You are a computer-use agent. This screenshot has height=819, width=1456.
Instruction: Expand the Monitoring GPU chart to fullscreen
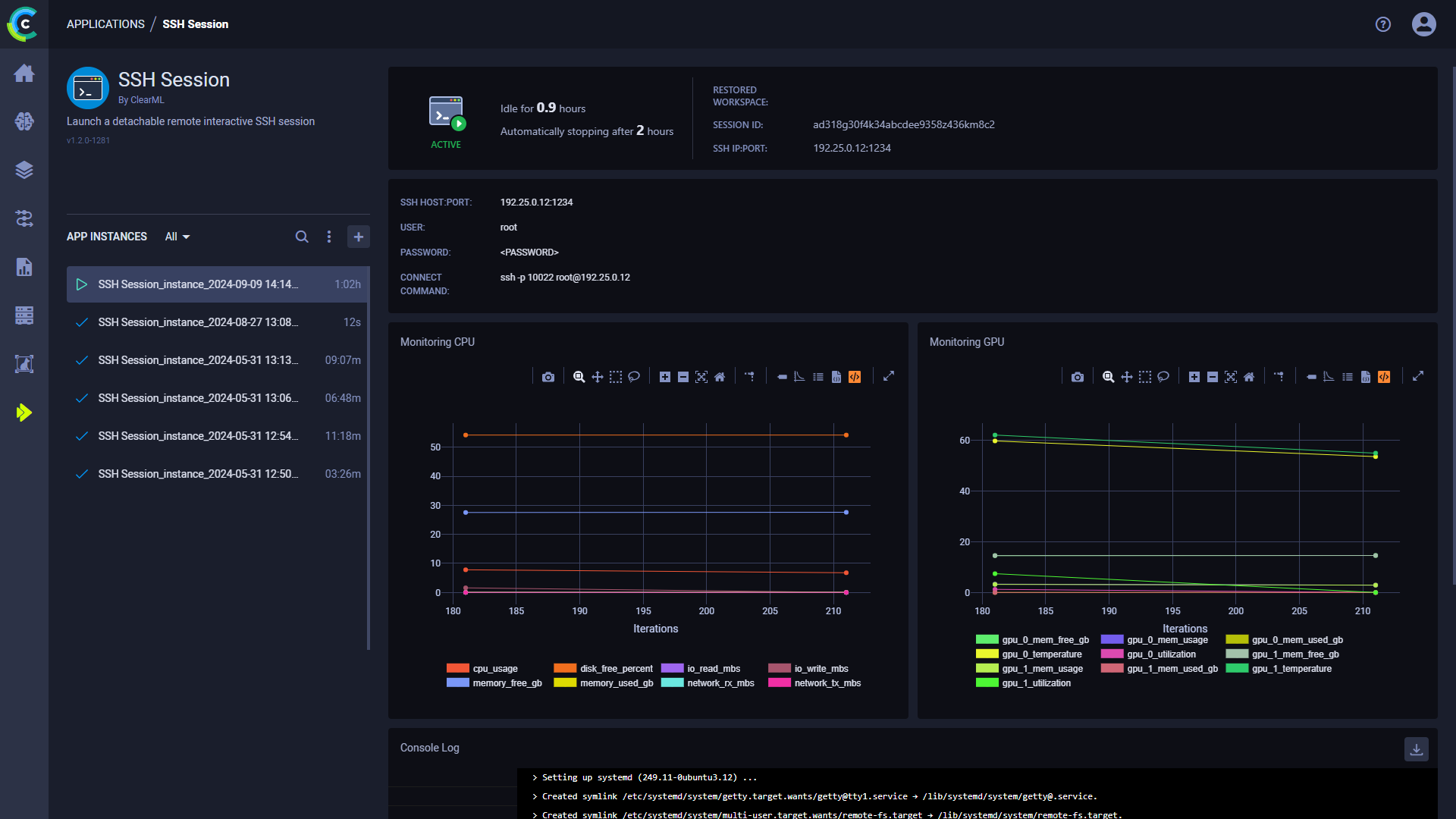[x=1418, y=375]
